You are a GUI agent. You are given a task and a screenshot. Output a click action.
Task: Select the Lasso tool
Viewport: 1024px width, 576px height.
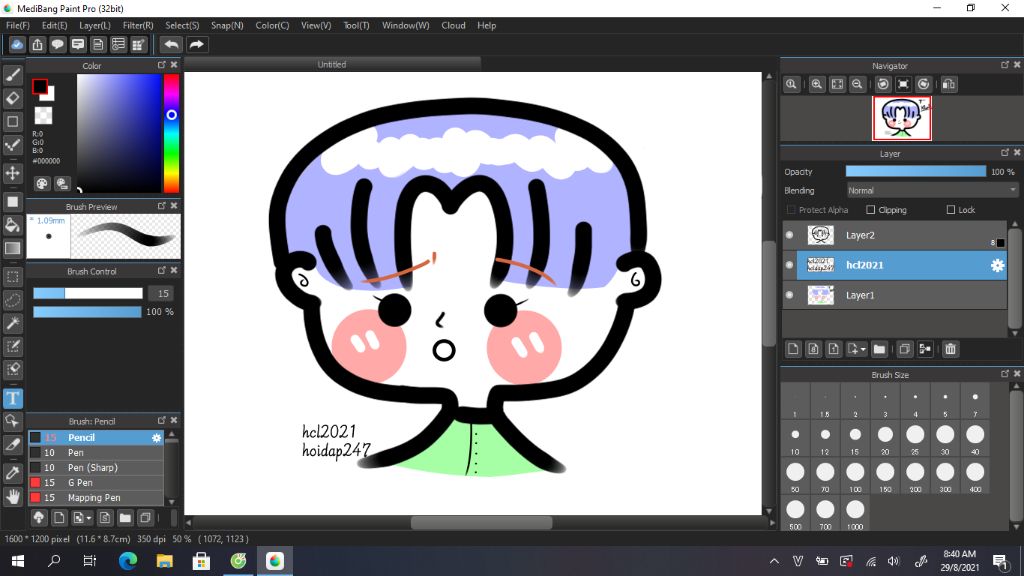[x=12, y=300]
